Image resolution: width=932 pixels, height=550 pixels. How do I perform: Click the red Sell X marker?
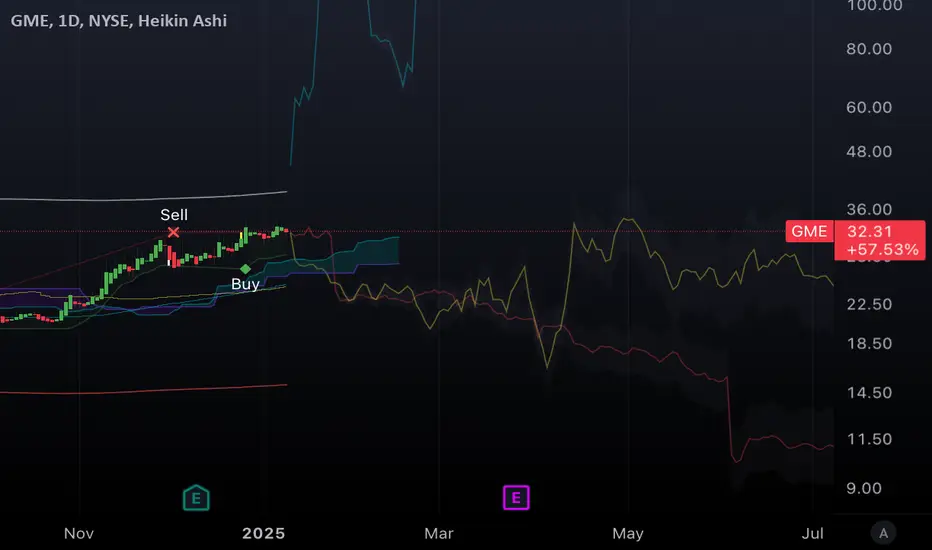point(173,232)
